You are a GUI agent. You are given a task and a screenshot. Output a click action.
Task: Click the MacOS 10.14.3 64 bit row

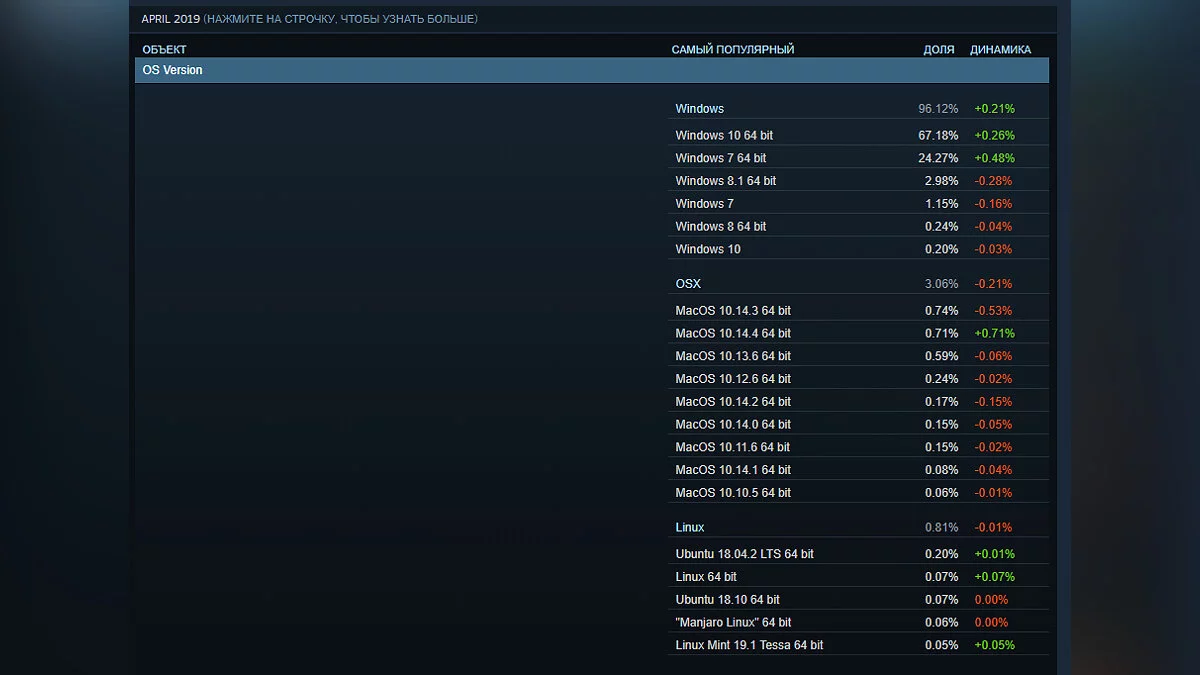[858, 311]
